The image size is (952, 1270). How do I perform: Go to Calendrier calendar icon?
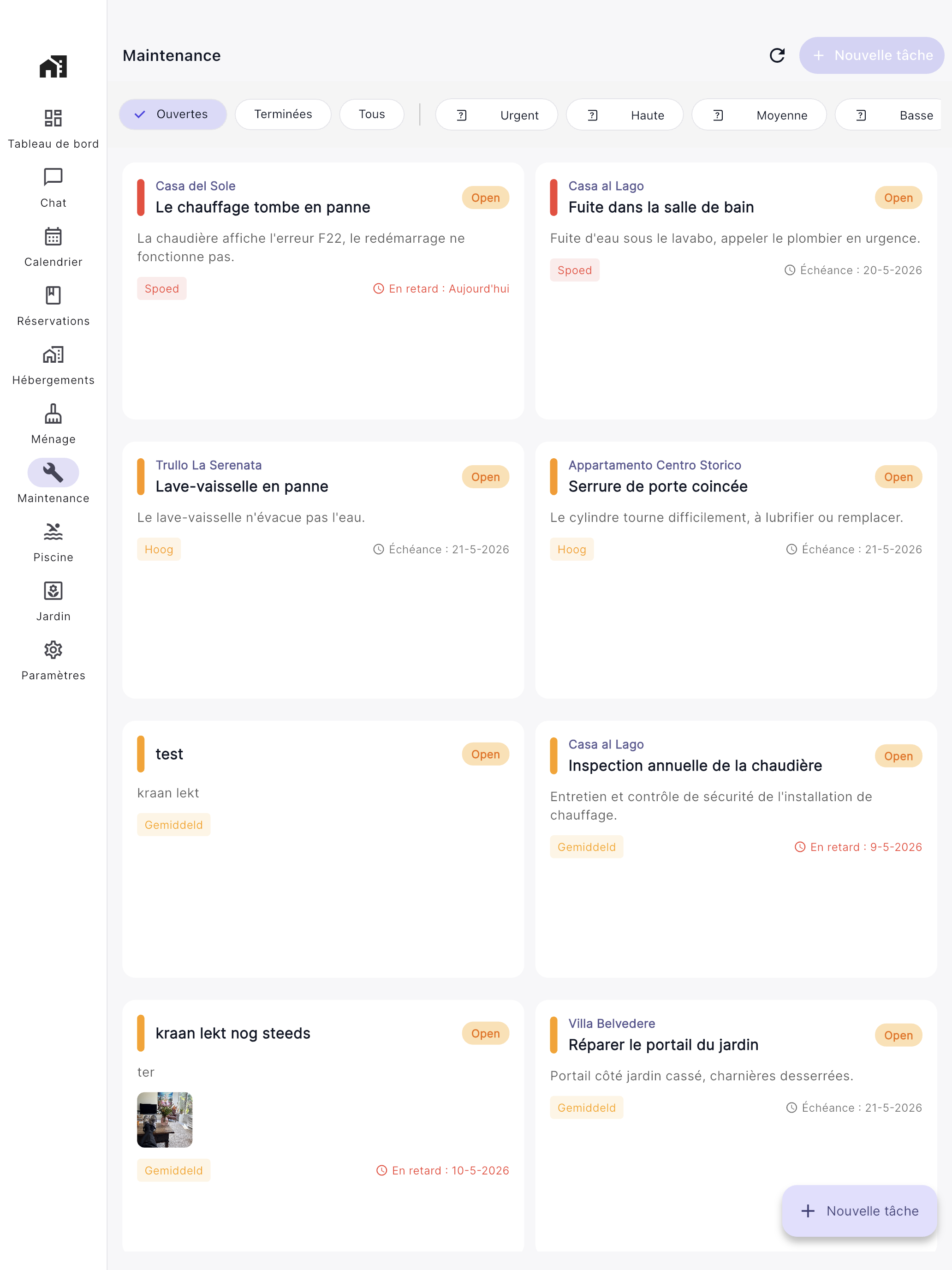(53, 236)
